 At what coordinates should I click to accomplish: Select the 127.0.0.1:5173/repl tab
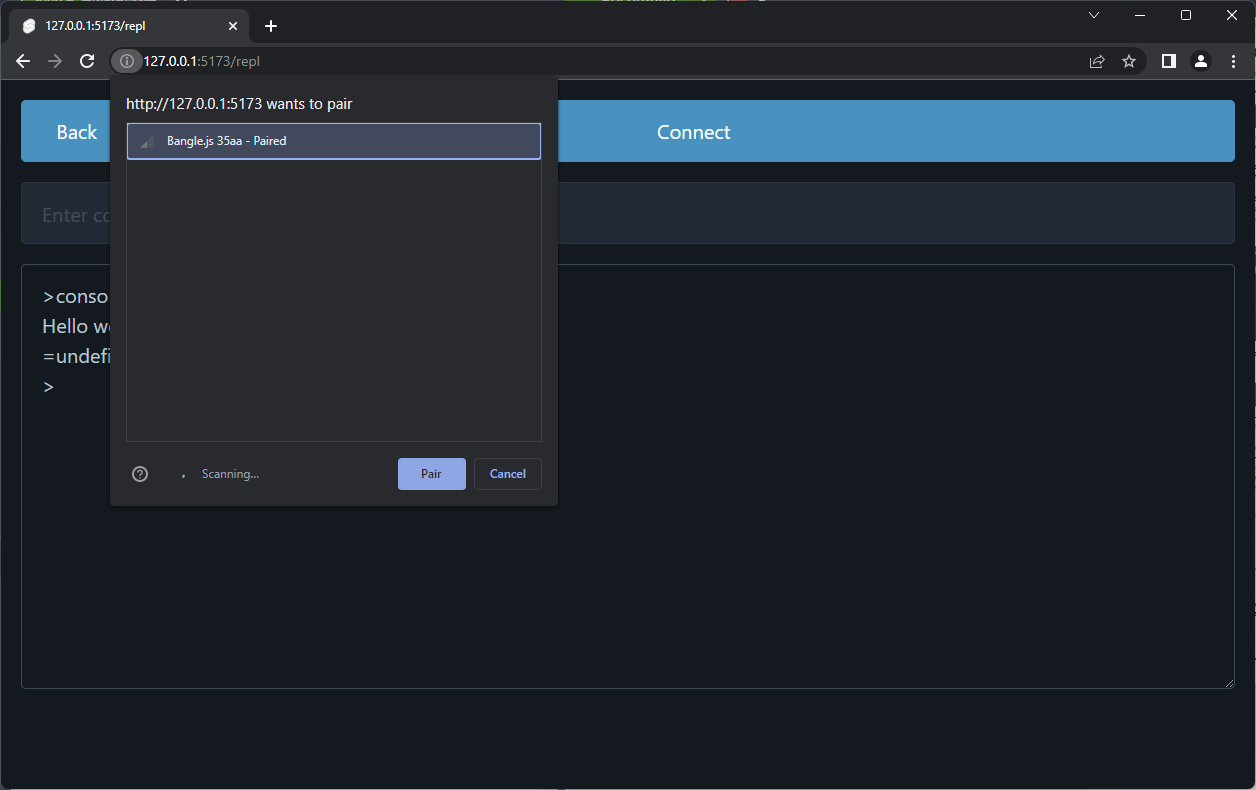130,26
